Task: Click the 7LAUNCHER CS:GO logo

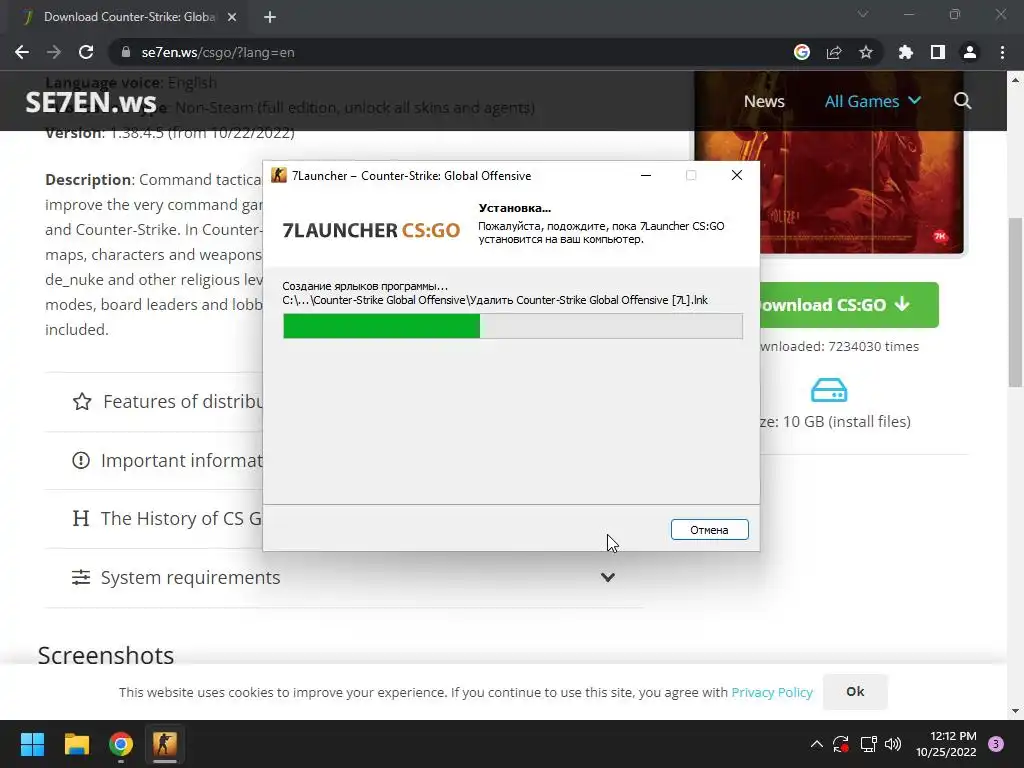Action: click(371, 230)
